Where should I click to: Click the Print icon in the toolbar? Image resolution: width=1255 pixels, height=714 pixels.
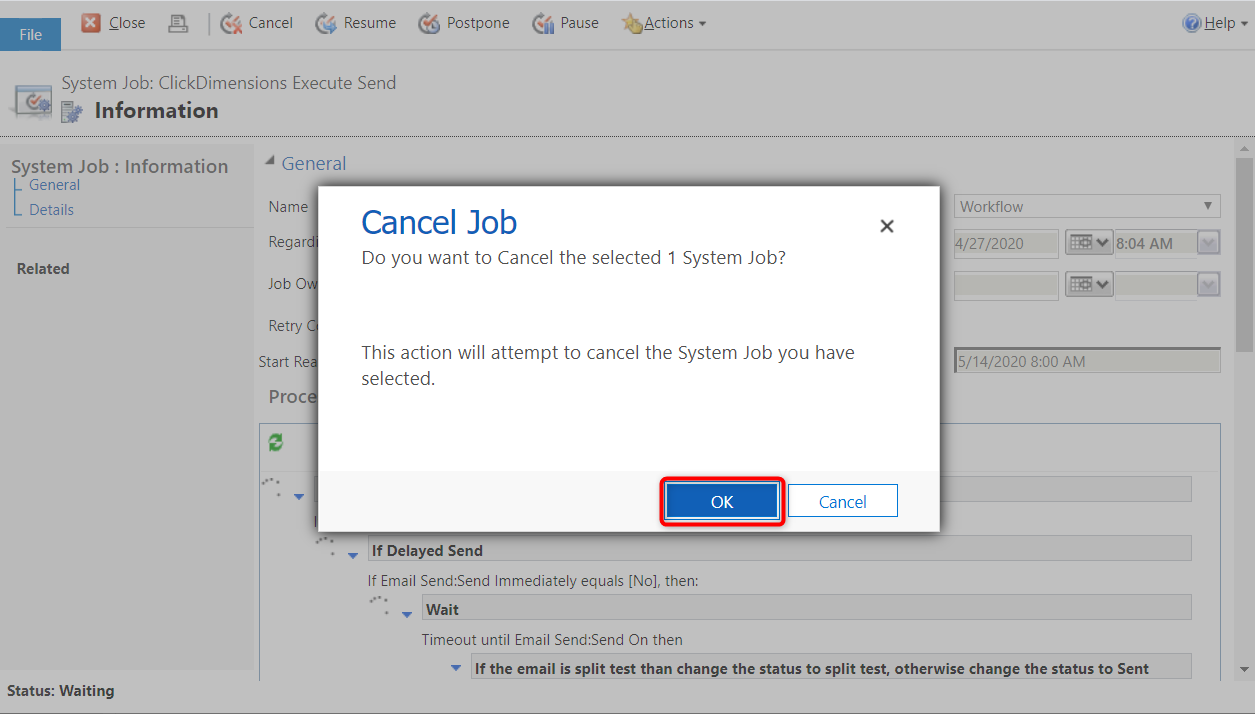pyautogui.click(x=178, y=22)
